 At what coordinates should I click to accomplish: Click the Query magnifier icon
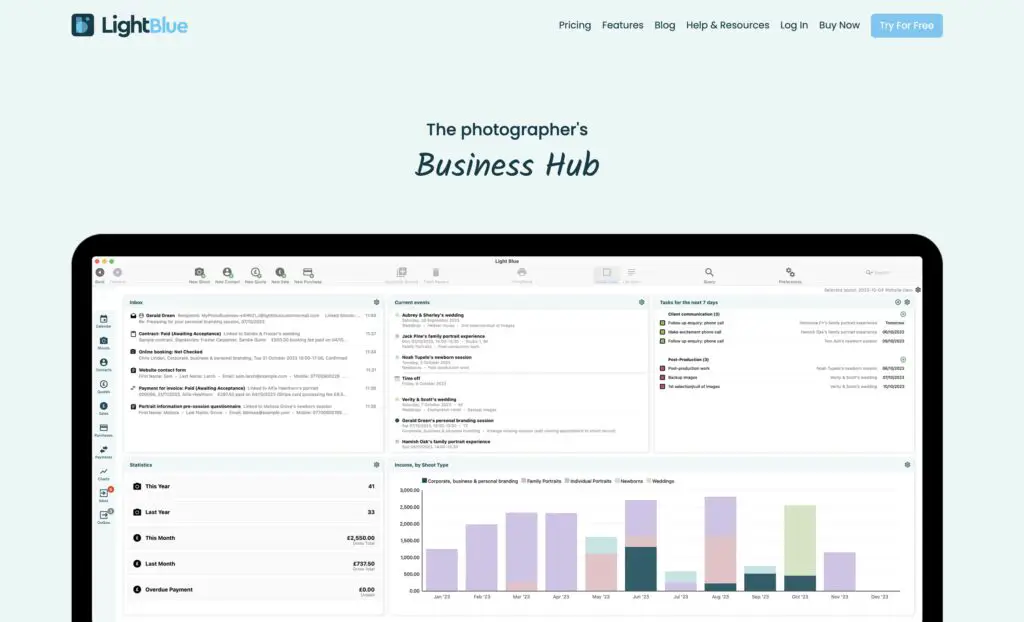(709, 272)
